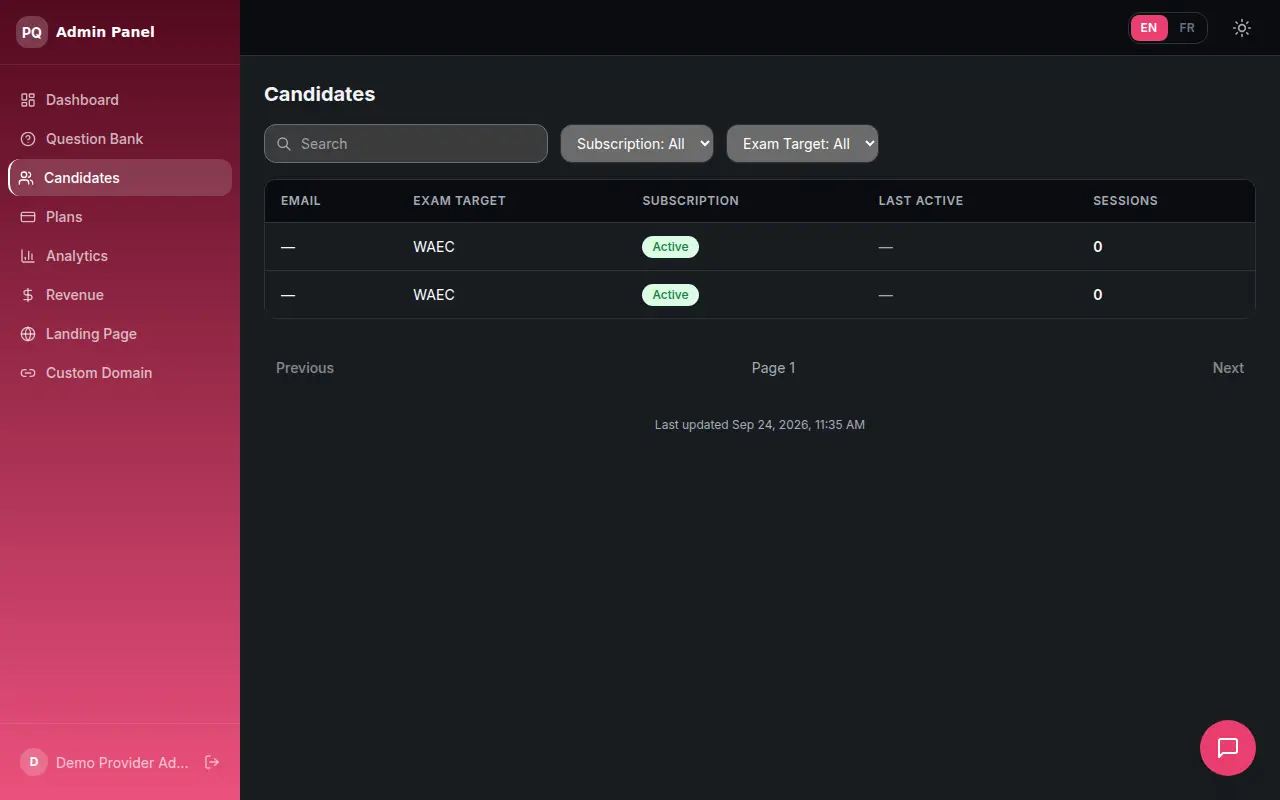The height and width of the screenshot is (800, 1280).
Task: Click the LAST ACTIVE column header
Action: (921, 201)
